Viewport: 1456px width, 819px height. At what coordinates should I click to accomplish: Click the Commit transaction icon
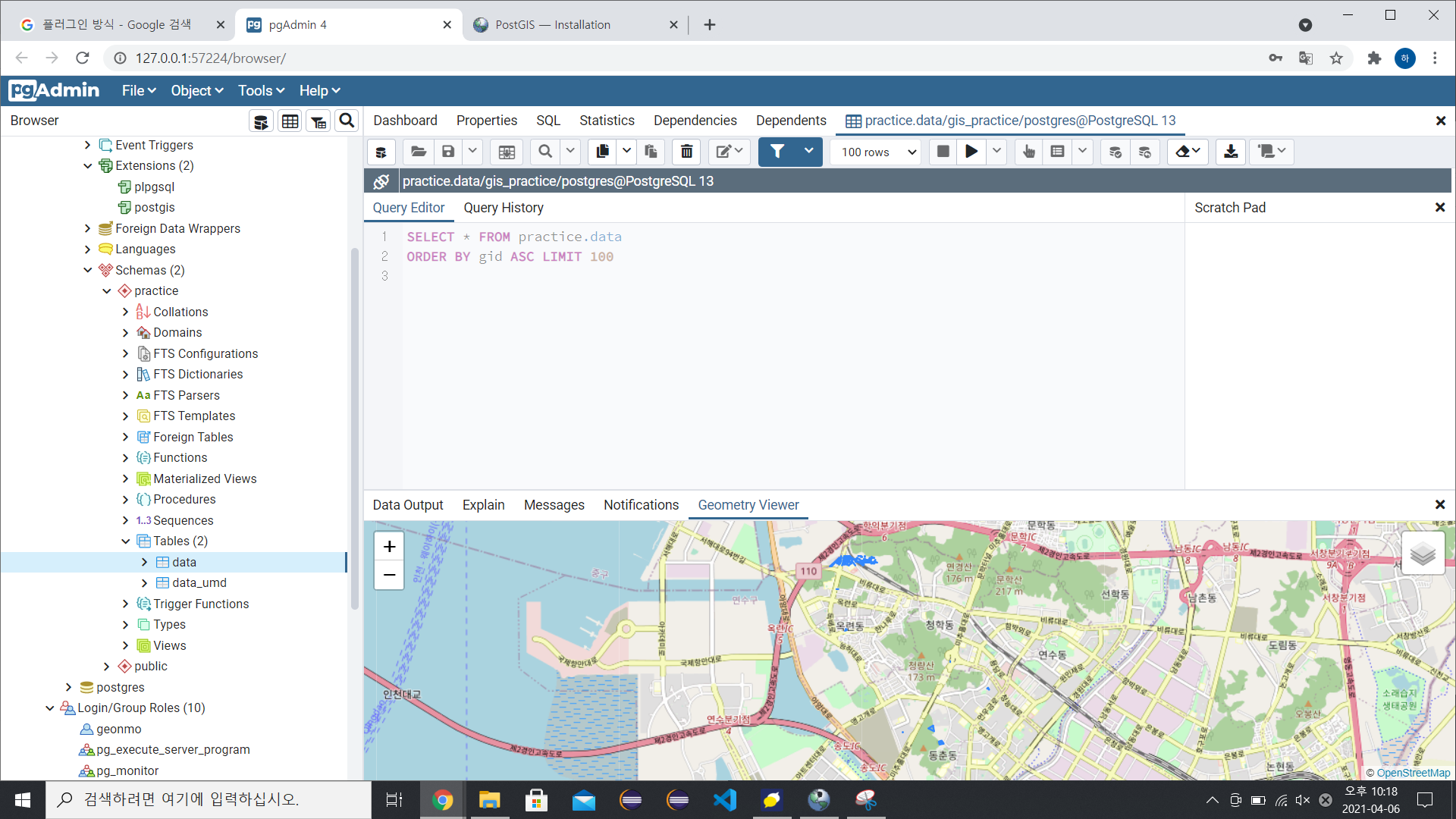1115,152
